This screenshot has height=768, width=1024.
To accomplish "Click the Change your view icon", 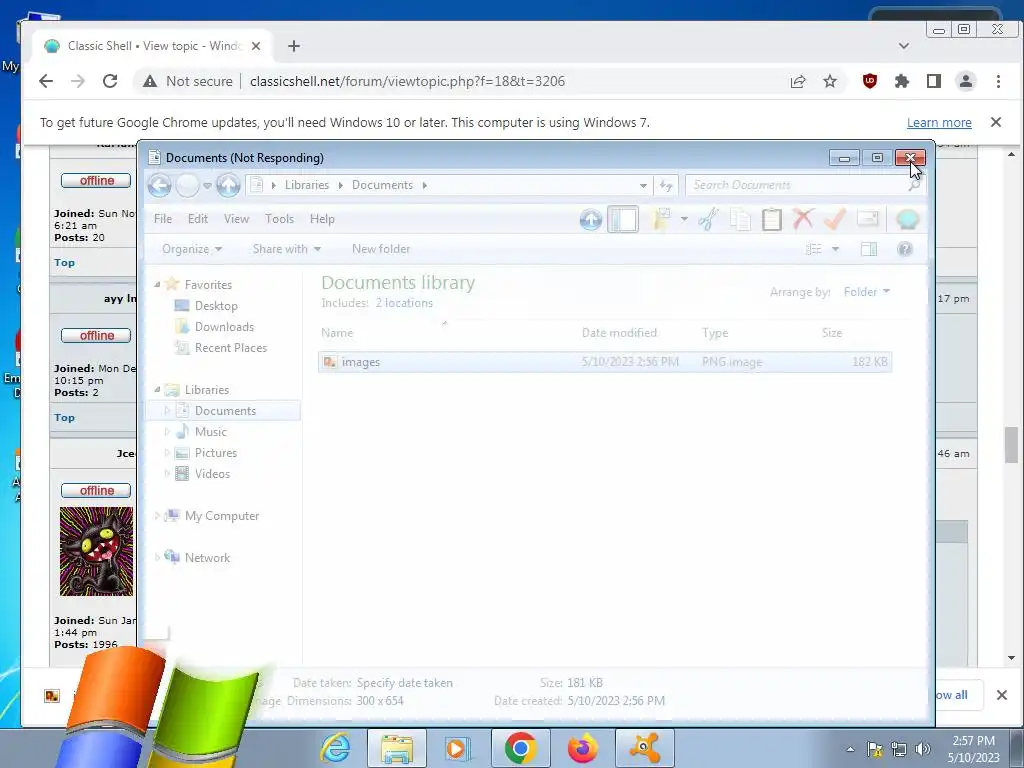I will (814, 249).
